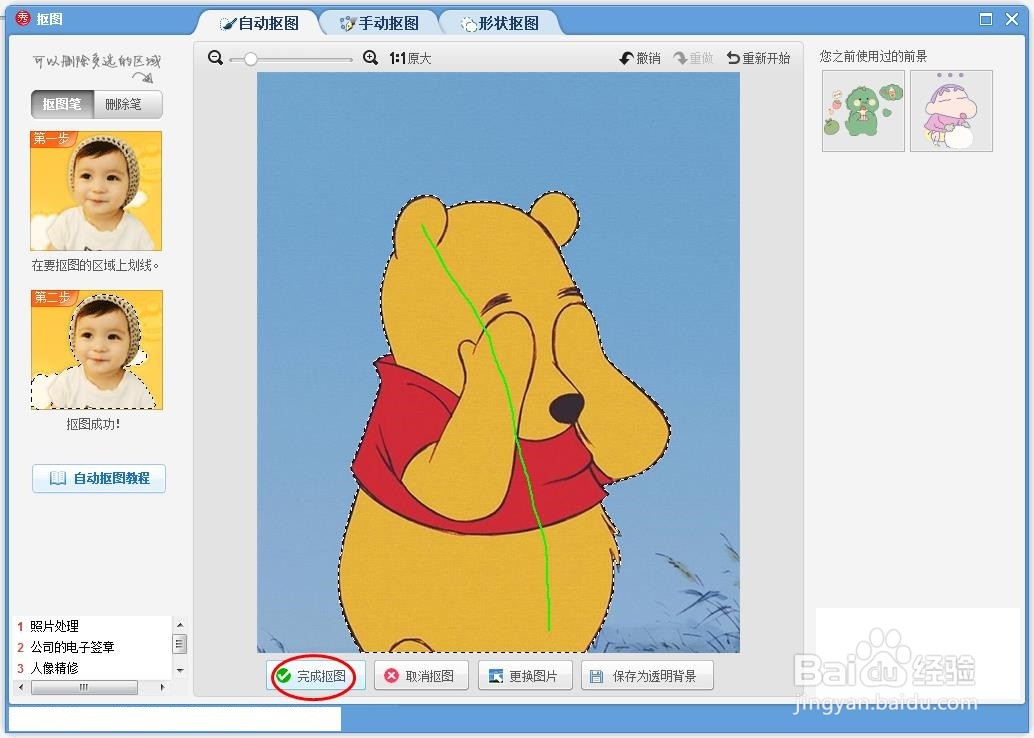Maximize the 抠图 window
Image resolution: width=1034 pixels, height=738 pixels.
[x=986, y=19]
